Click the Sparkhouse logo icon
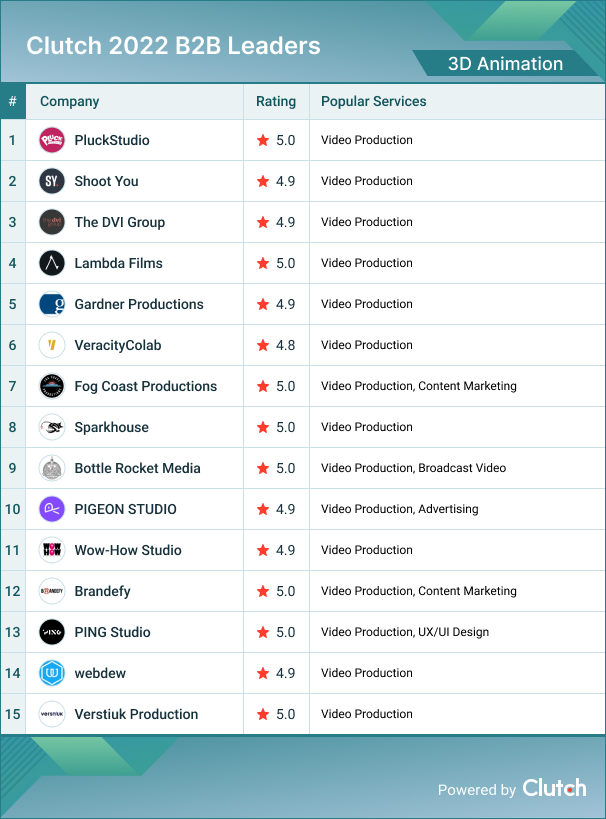The width and height of the screenshot is (606, 819). click(x=52, y=427)
